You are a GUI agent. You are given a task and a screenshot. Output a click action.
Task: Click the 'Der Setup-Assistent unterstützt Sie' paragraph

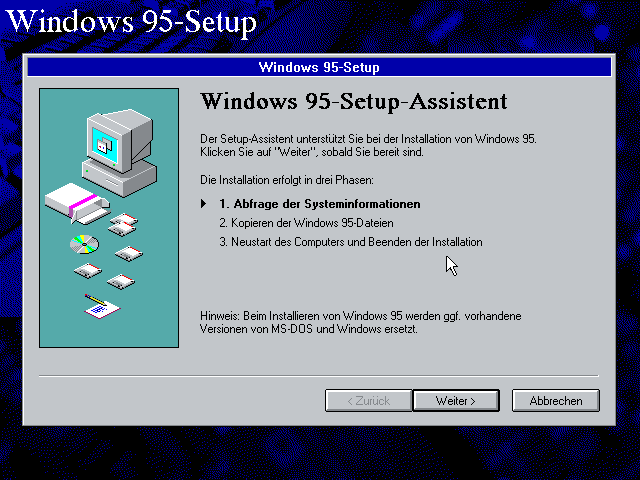pyautogui.click(x=368, y=145)
